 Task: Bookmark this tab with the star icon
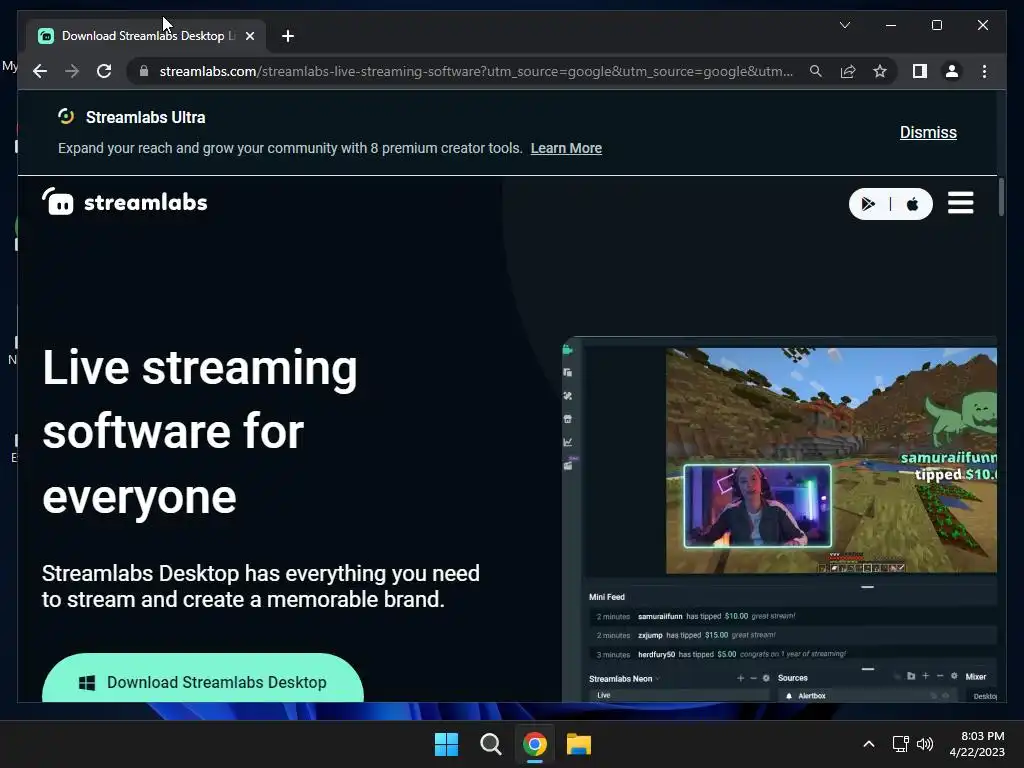pyautogui.click(x=880, y=71)
